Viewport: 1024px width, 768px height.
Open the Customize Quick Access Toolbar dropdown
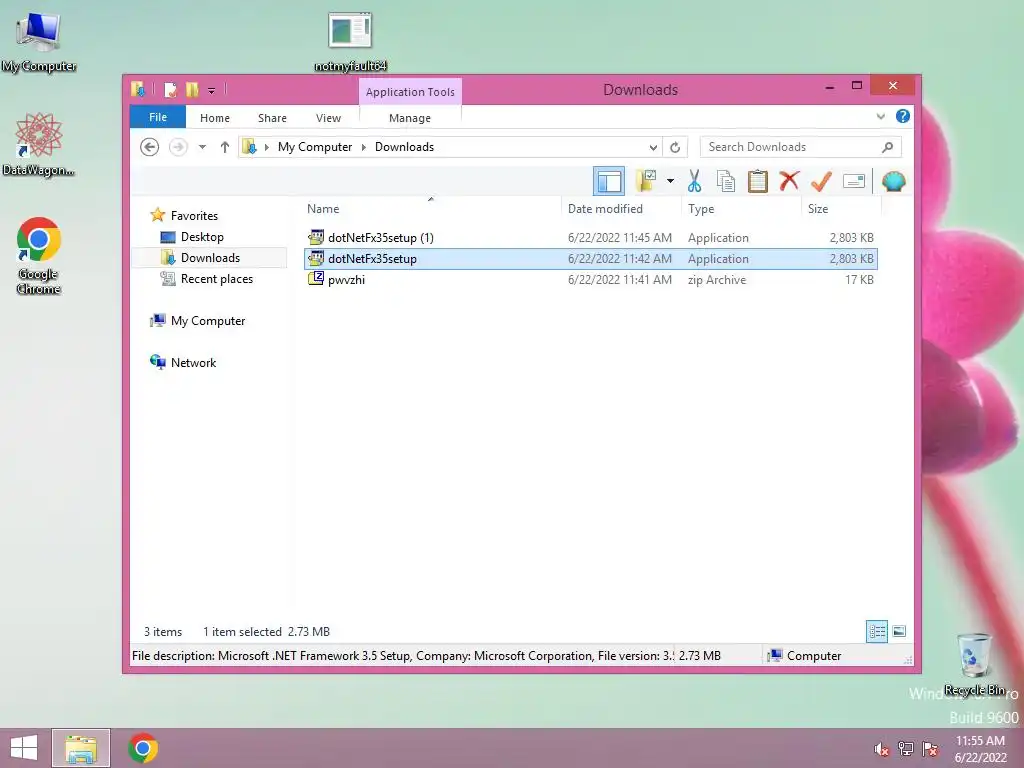tap(212, 90)
